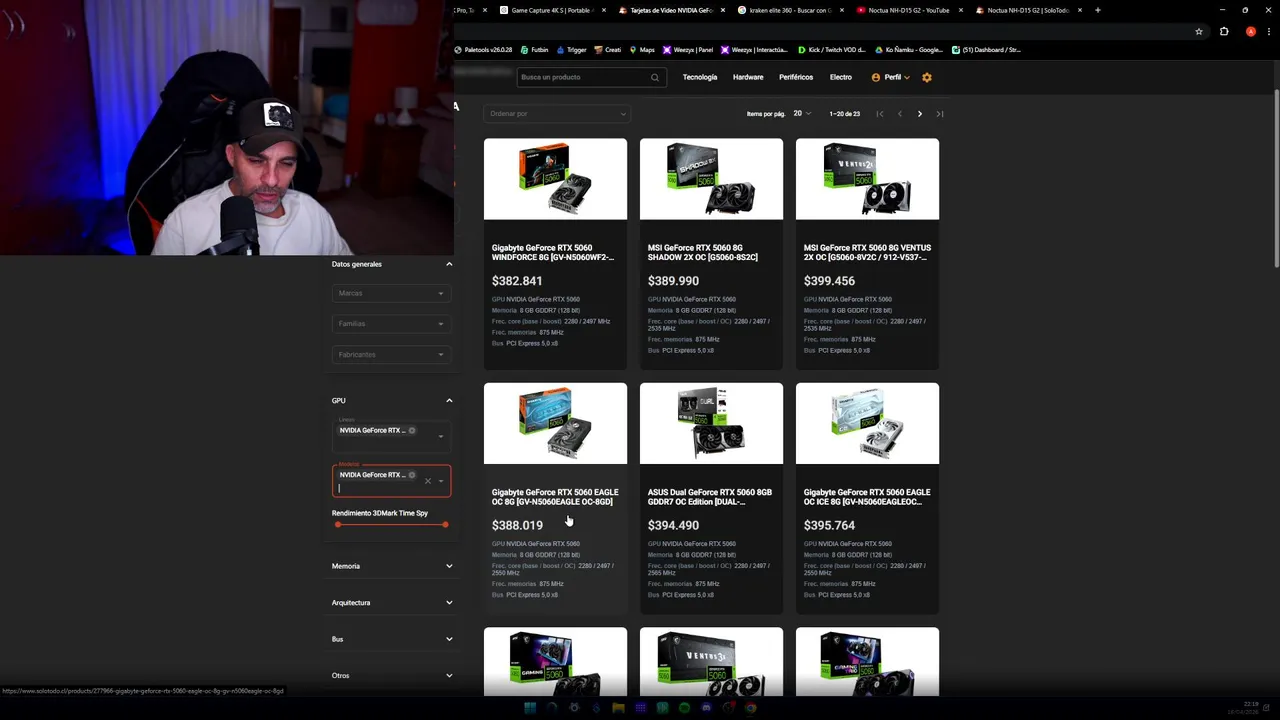Open the Líneas dropdown arrow

tap(441, 436)
